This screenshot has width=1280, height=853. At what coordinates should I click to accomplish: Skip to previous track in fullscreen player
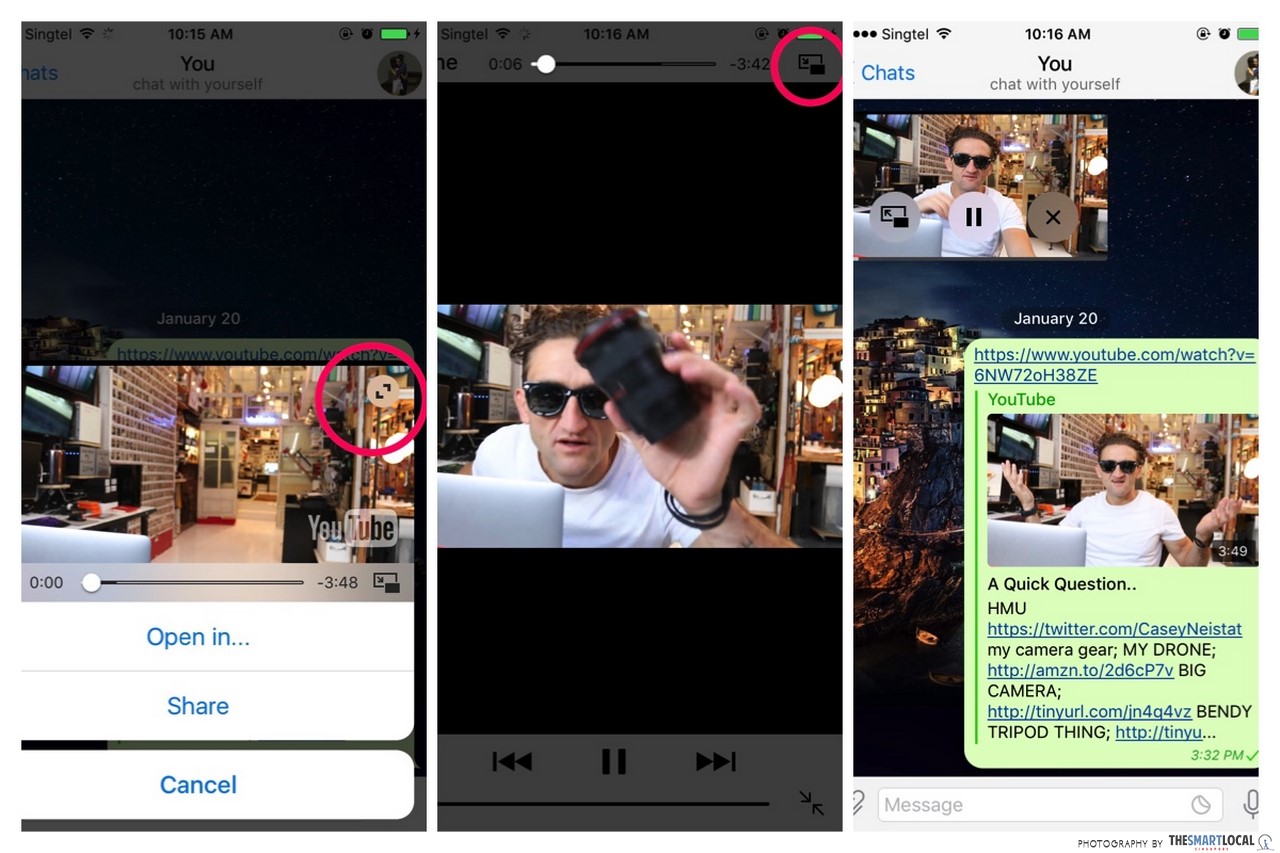pos(512,761)
